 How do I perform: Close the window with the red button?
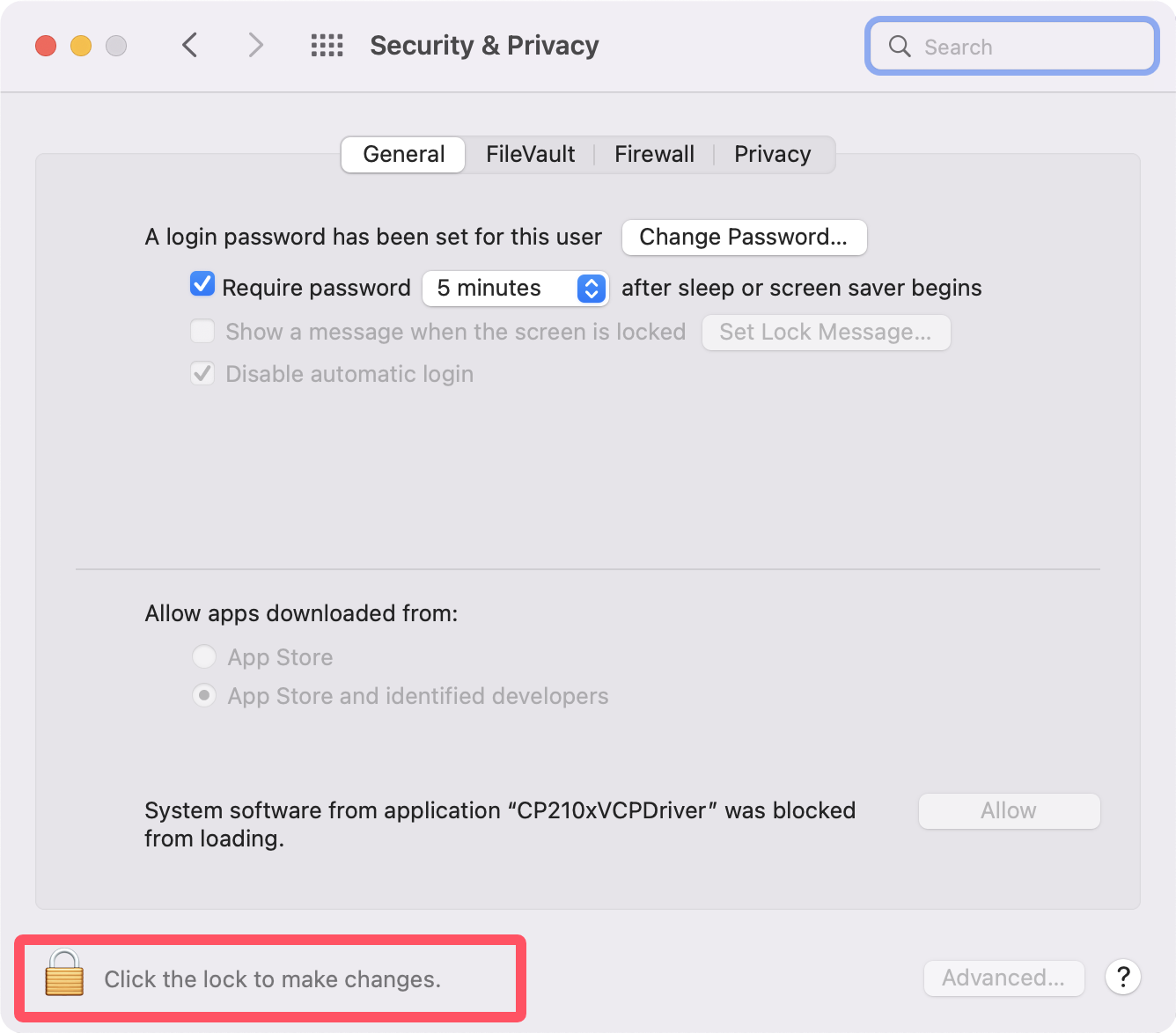click(x=46, y=45)
